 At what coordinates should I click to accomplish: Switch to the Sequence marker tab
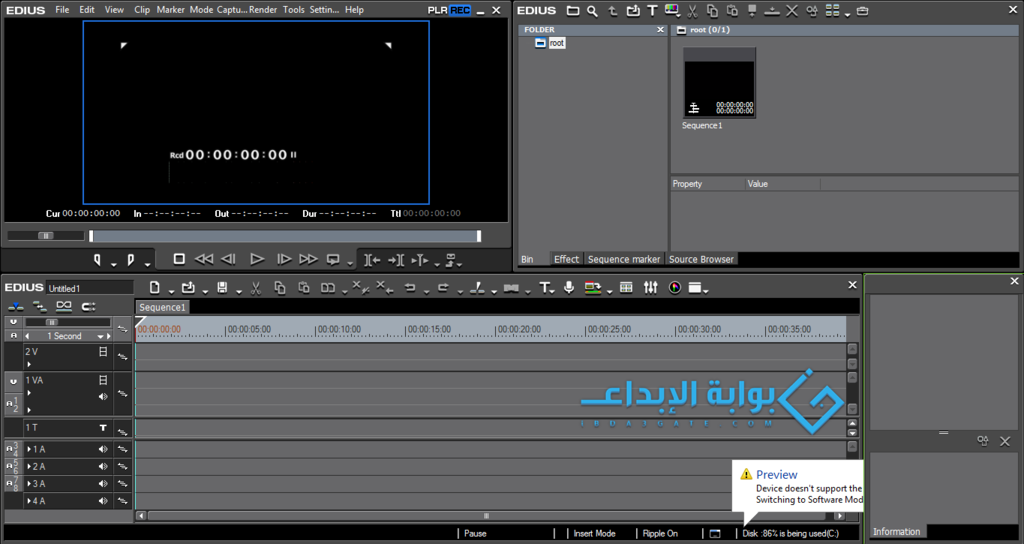[624, 259]
